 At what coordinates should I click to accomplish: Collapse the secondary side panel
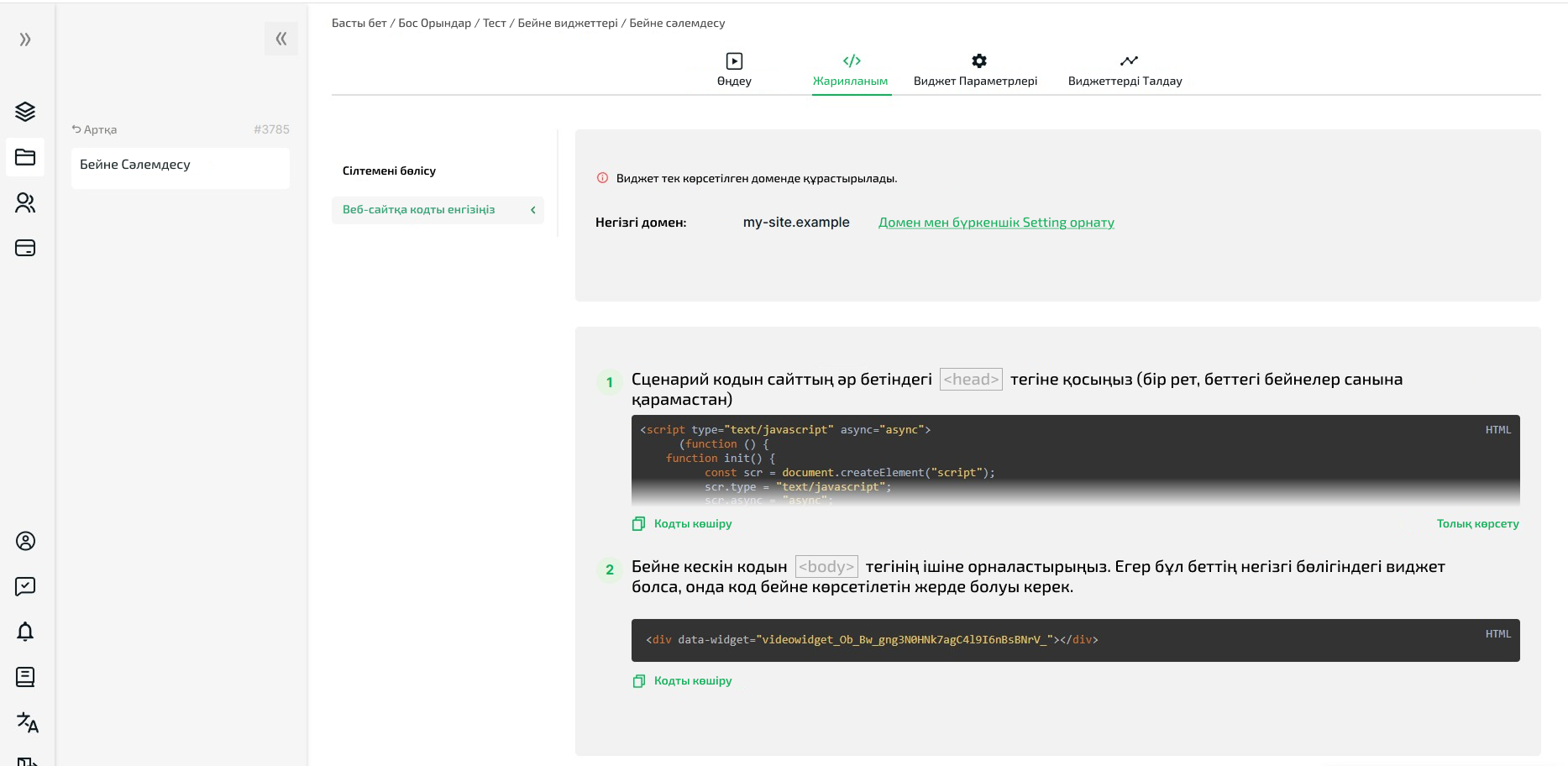pos(281,39)
